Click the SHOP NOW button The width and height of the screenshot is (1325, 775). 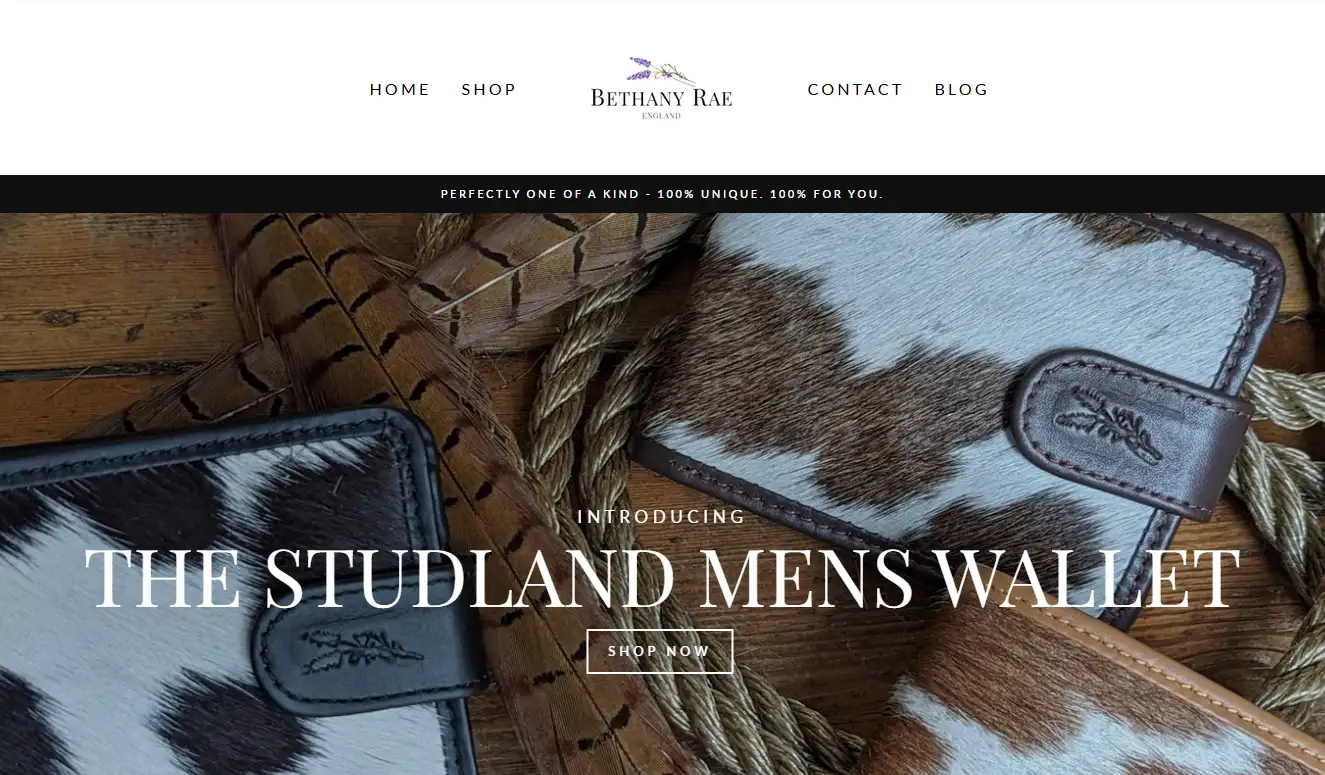click(x=659, y=651)
